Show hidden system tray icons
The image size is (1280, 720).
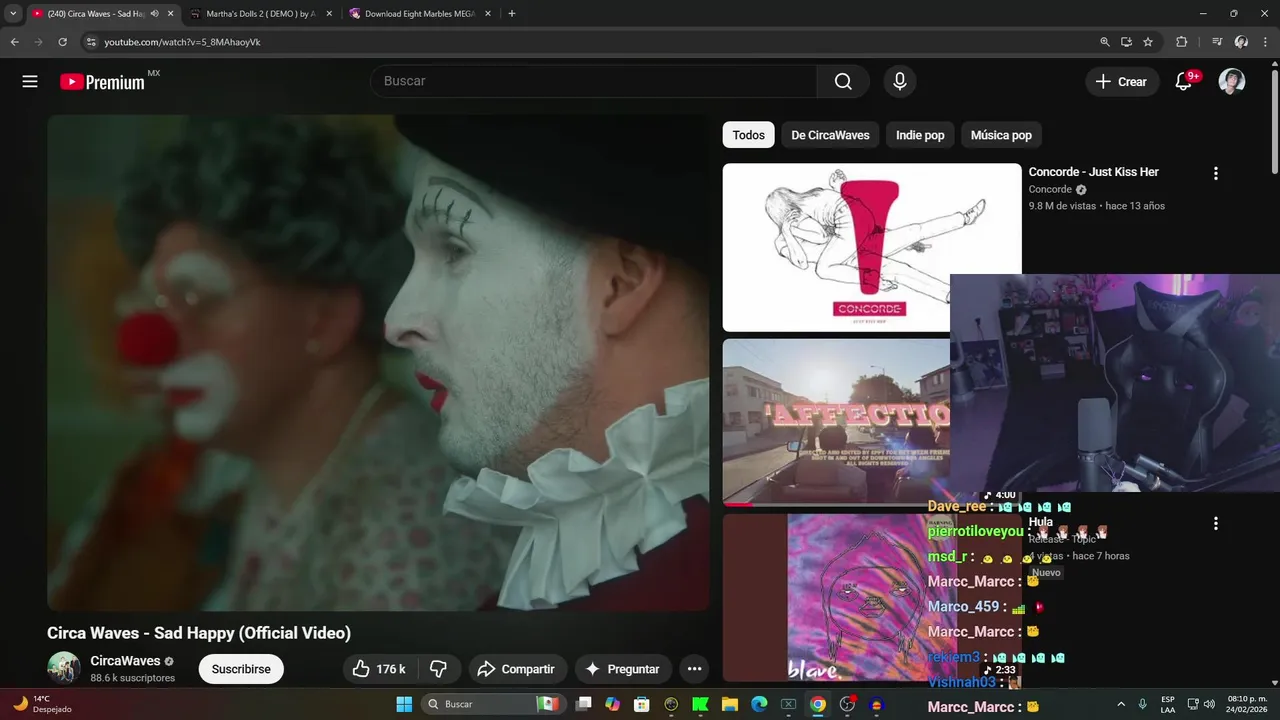tap(1120, 704)
